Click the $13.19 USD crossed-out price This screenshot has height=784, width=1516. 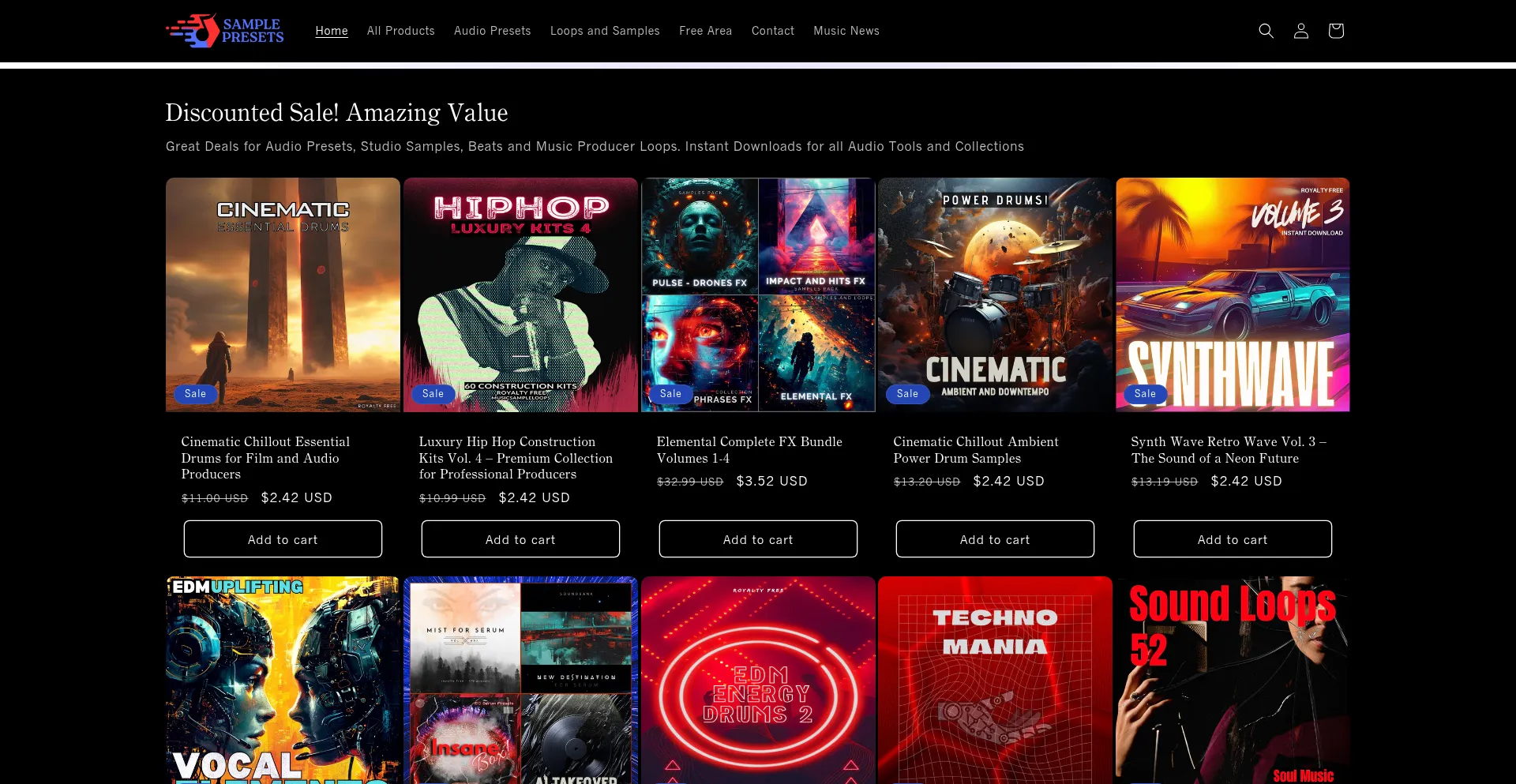pos(1165,482)
